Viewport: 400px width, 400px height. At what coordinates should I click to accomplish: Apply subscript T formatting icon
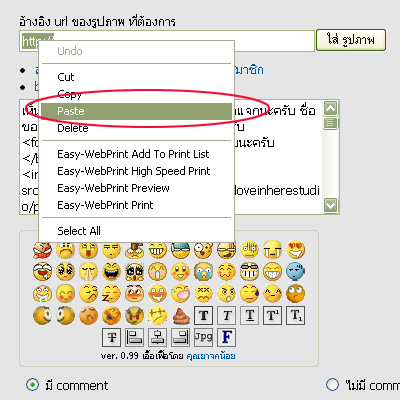tap(296, 315)
